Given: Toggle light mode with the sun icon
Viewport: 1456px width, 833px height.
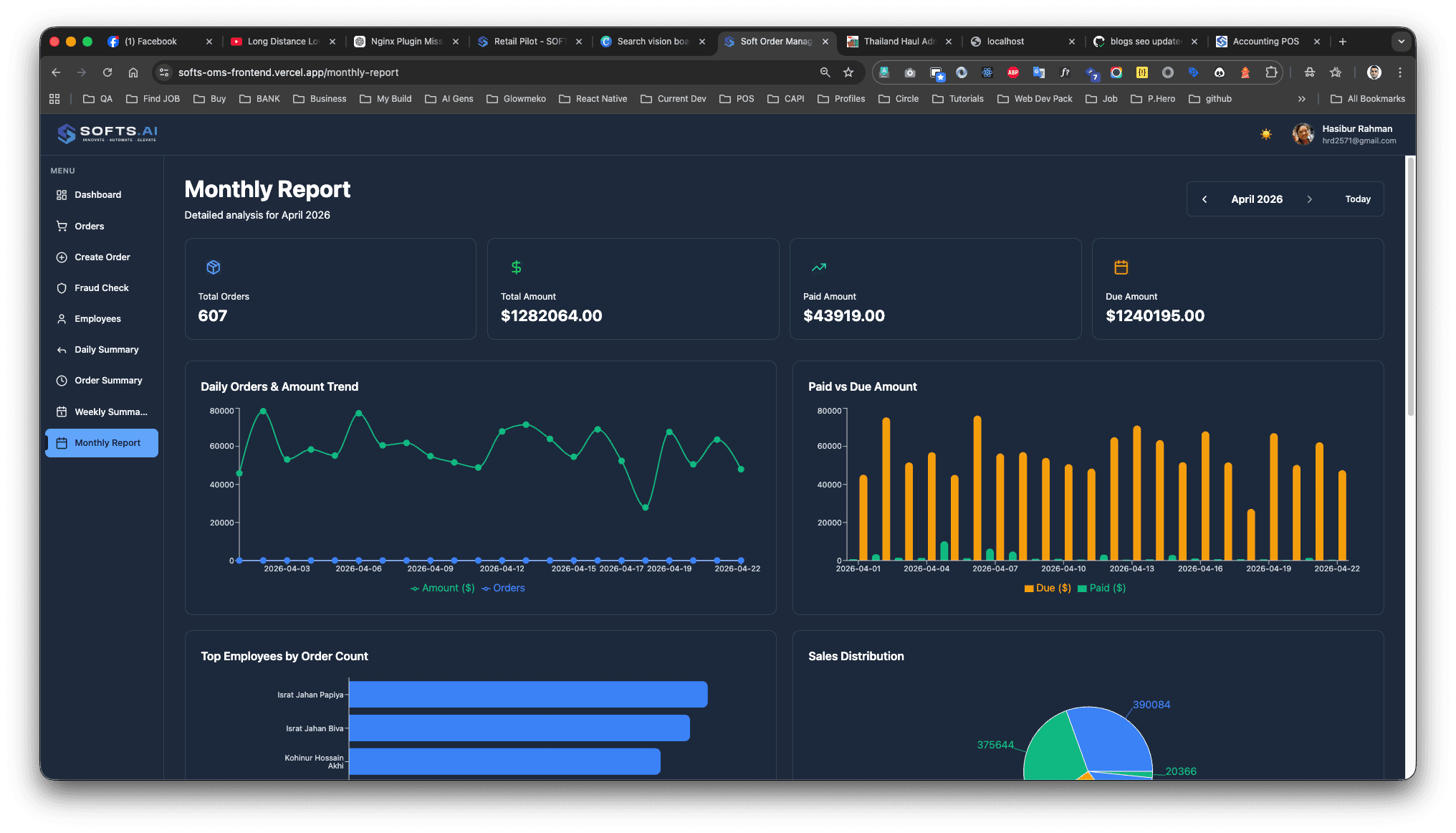Looking at the screenshot, I should tap(1265, 134).
